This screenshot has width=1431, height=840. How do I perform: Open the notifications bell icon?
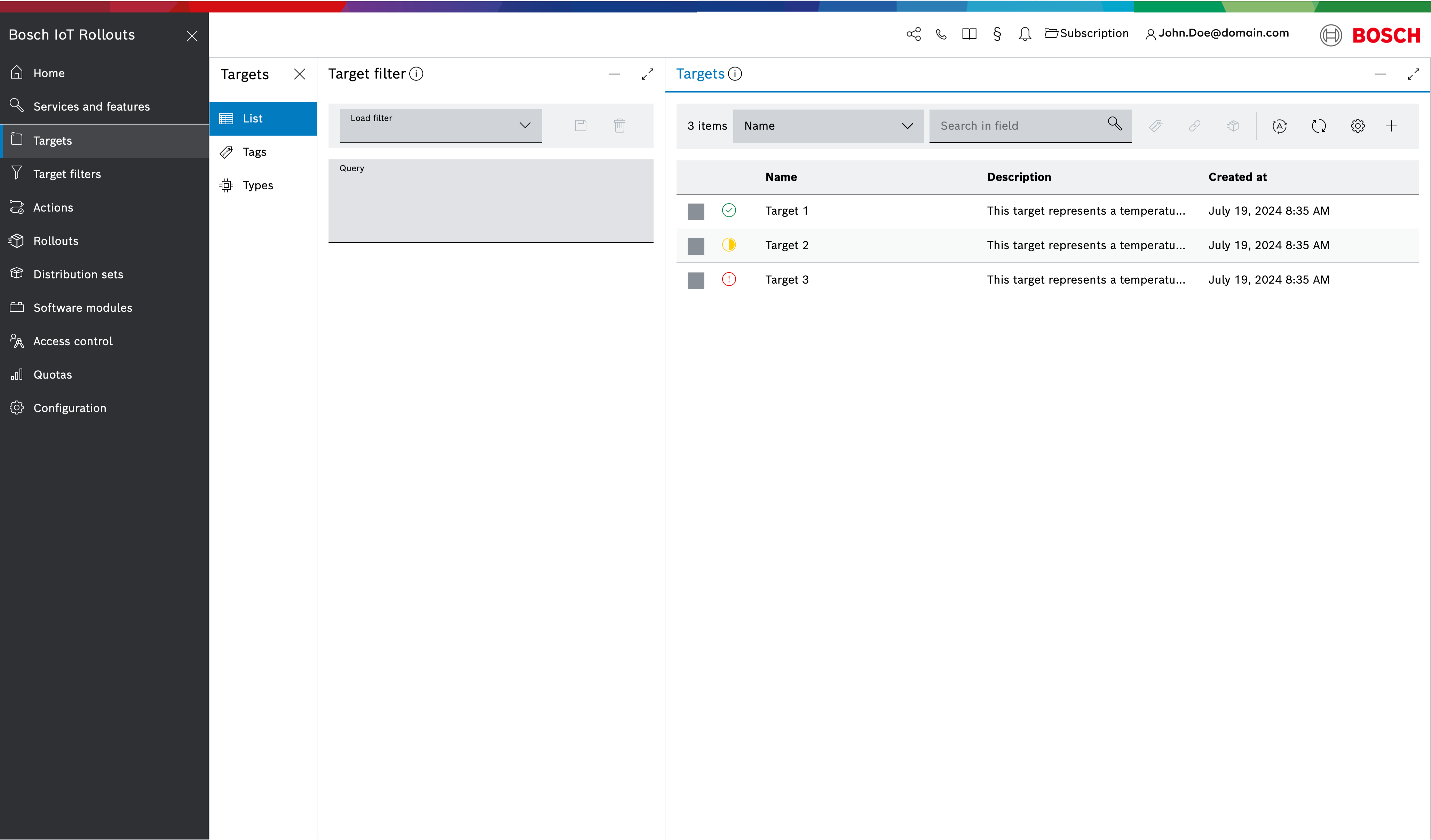click(1025, 34)
